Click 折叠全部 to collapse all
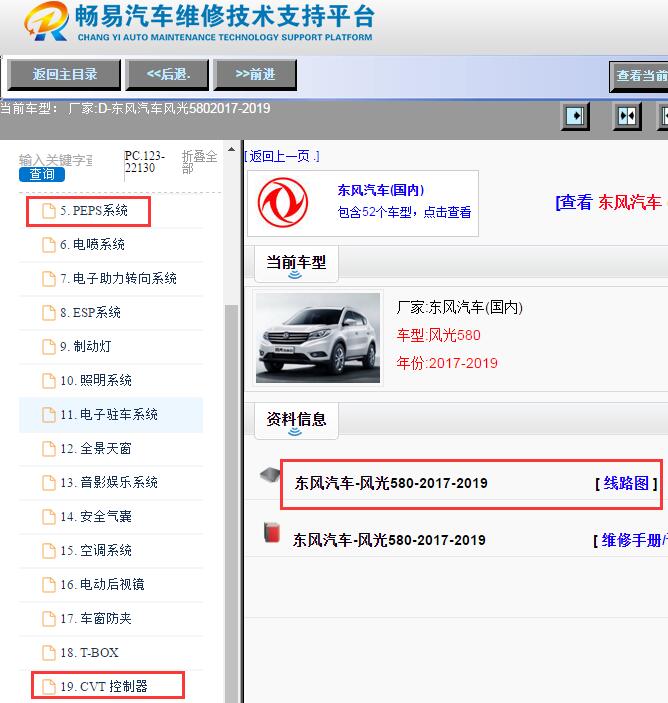 [199, 162]
